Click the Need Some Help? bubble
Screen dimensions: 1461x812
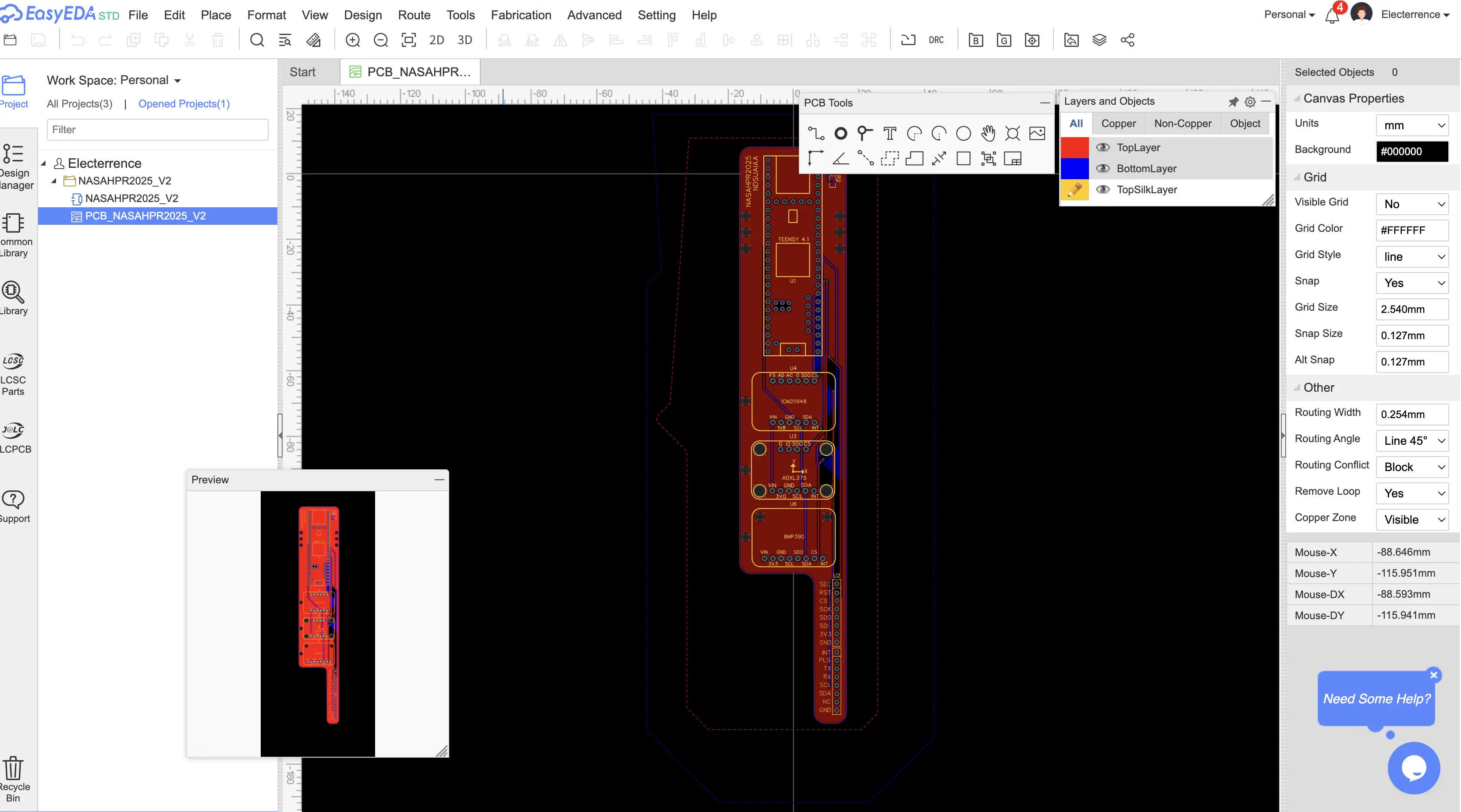pyautogui.click(x=1376, y=699)
